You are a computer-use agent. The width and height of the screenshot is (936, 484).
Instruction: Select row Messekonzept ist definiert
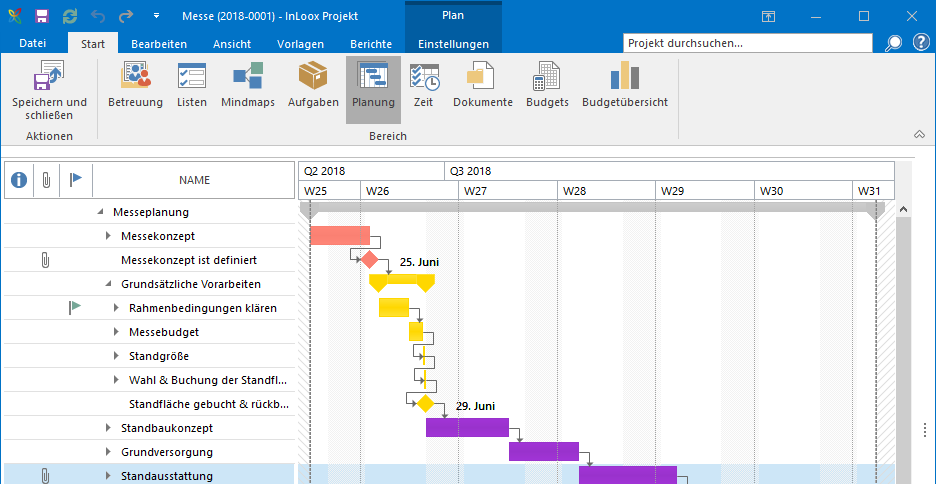point(149,260)
